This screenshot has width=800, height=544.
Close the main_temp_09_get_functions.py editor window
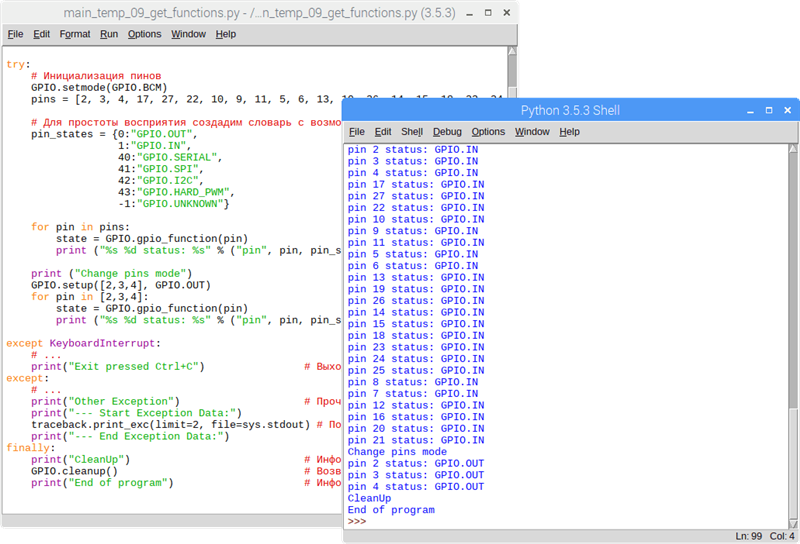click(x=507, y=13)
